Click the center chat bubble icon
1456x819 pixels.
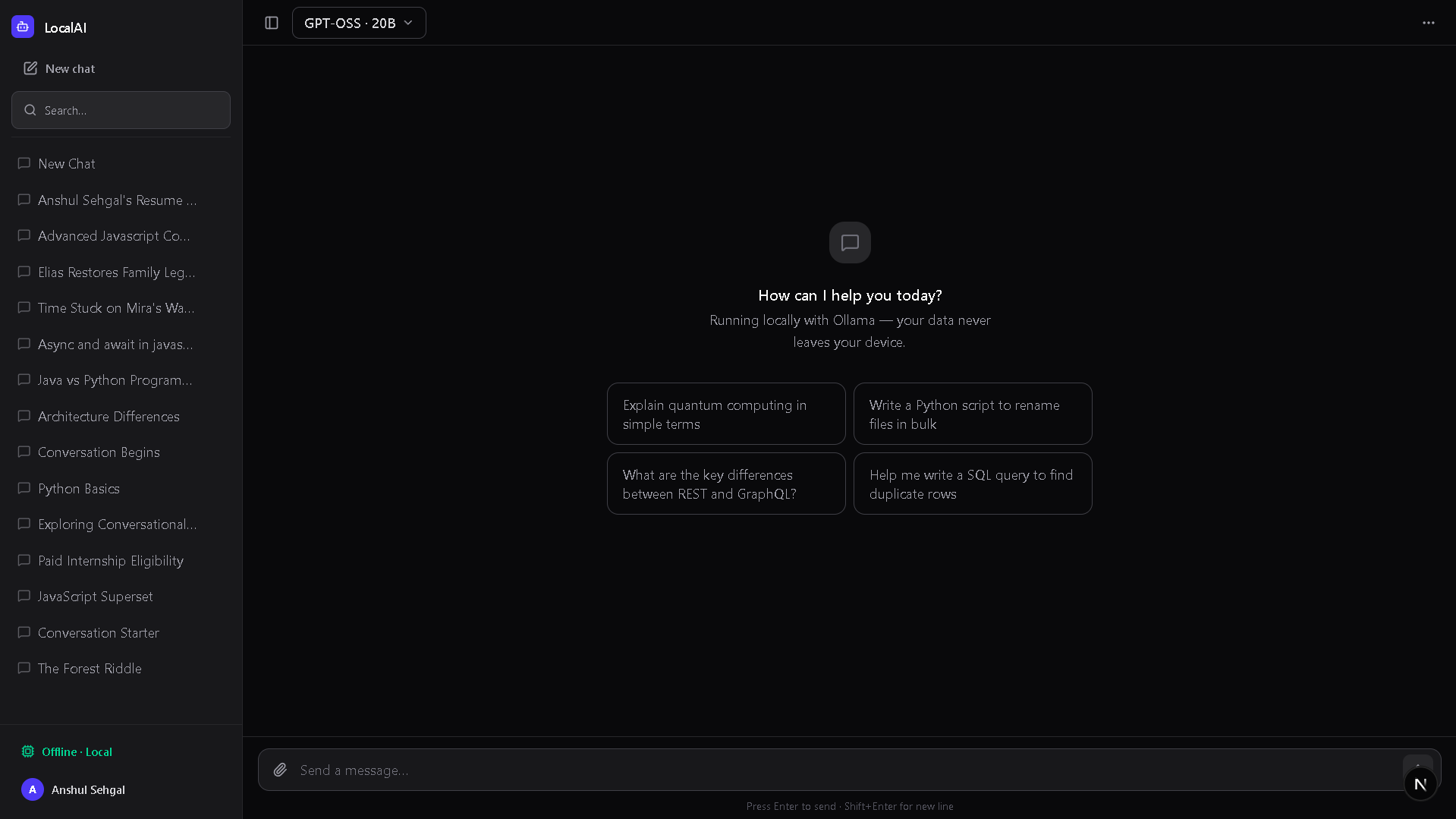[x=850, y=242]
